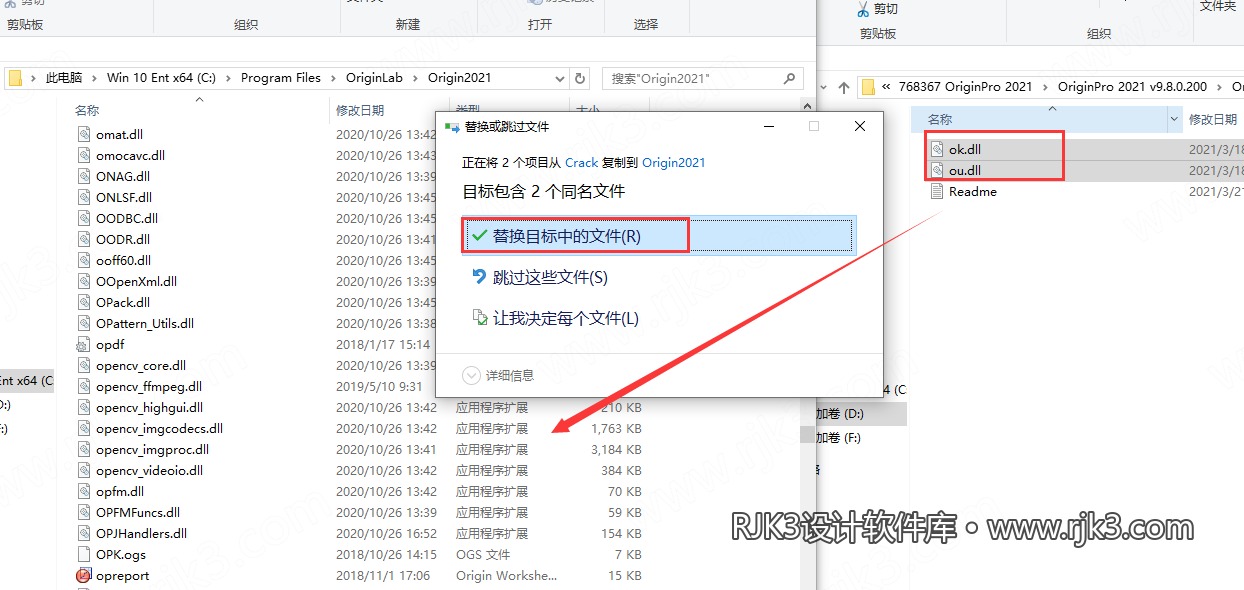Click 此电脑 in the left address bar
The width and height of the screenshot is (1244, 590).
point(64,78)
